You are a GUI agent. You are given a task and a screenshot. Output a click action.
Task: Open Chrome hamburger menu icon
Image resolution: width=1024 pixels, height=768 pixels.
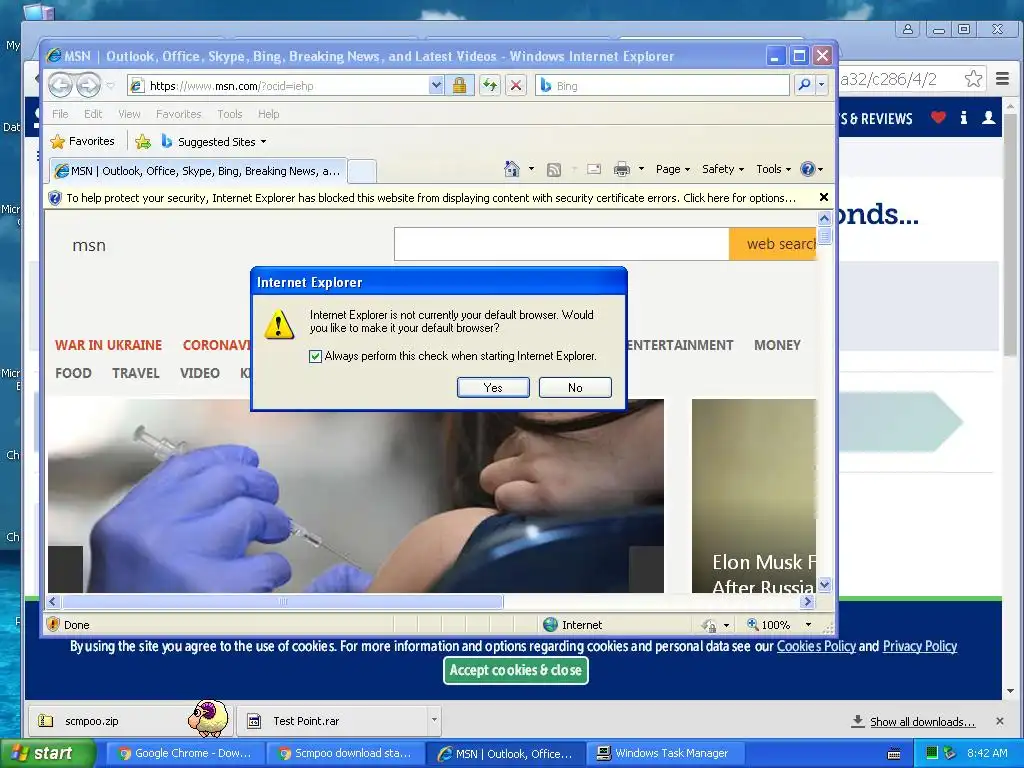click(x=1002, y=79)
